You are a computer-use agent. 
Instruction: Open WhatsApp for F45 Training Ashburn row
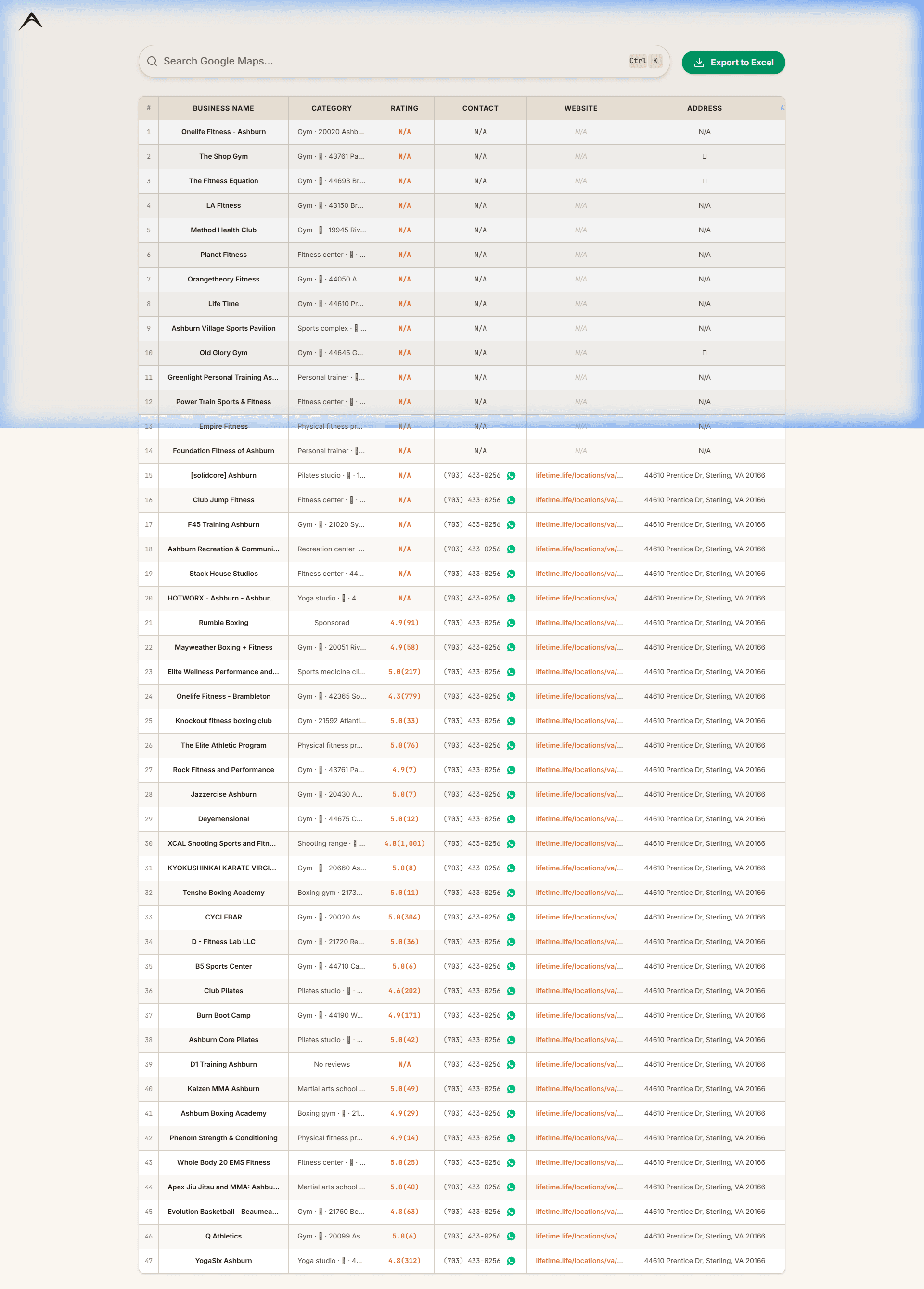coord(511,524)
